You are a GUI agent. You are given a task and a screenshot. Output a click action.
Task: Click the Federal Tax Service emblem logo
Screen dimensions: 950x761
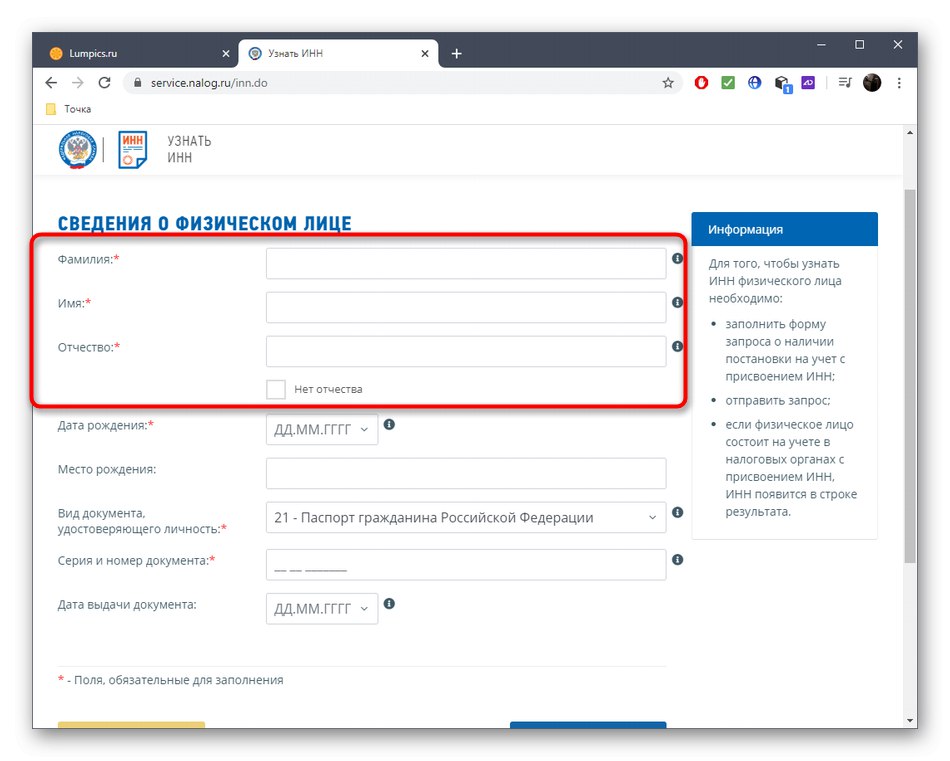pos(78,150)
